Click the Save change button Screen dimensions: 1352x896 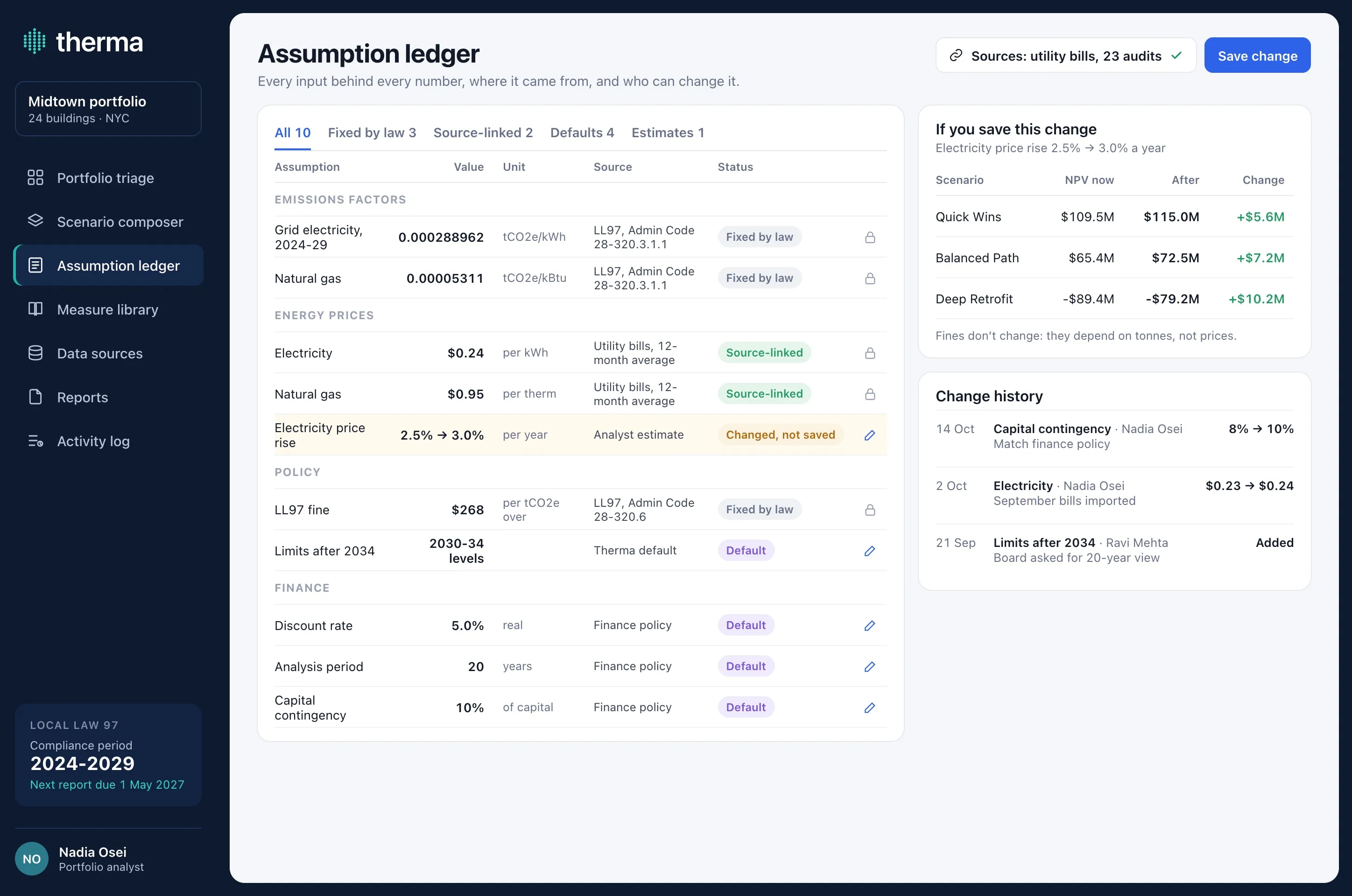click(x=1257, y=56)
